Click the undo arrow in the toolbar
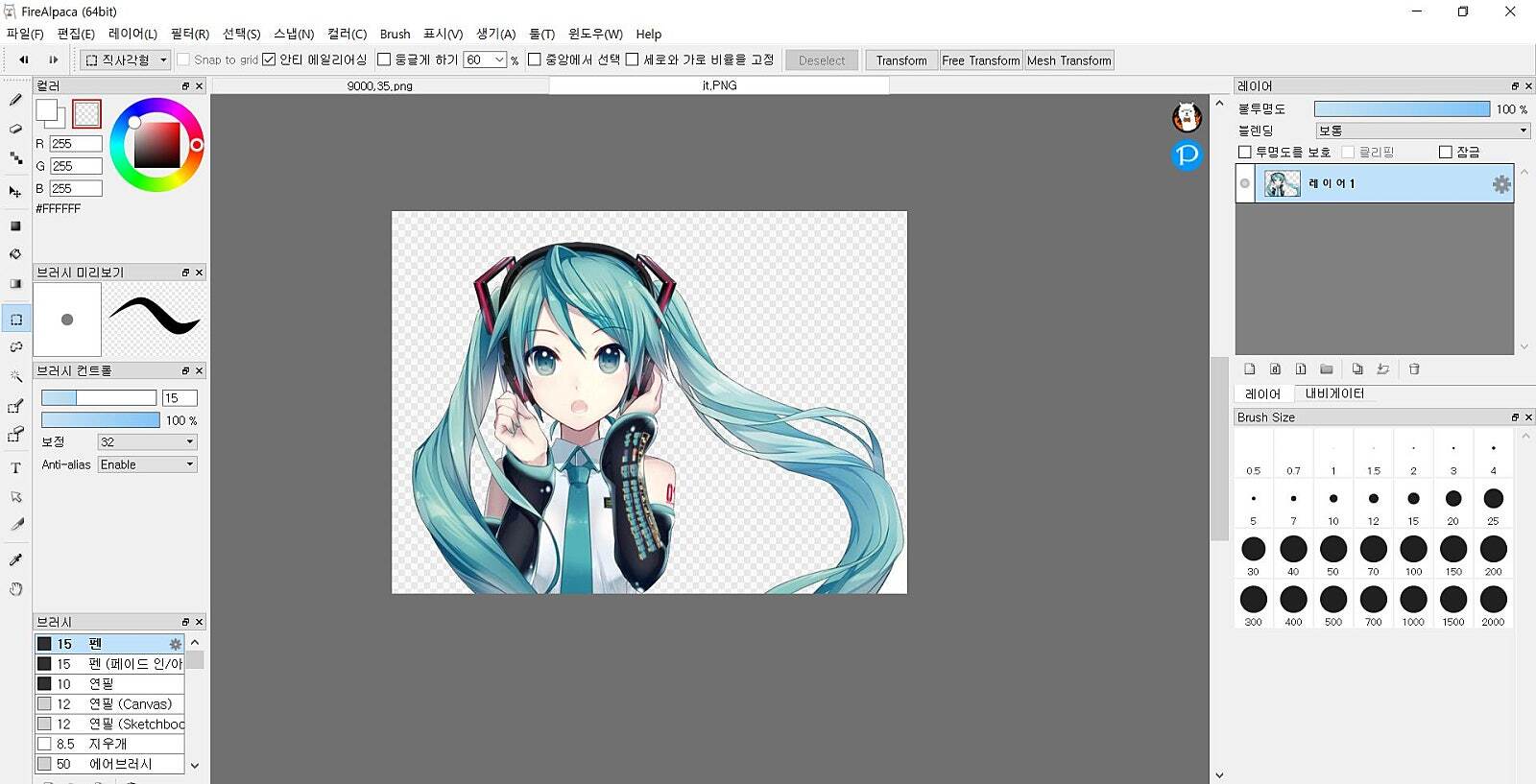Image resolution: width=1536 pixels, height=784 pixels. point(24,59)
